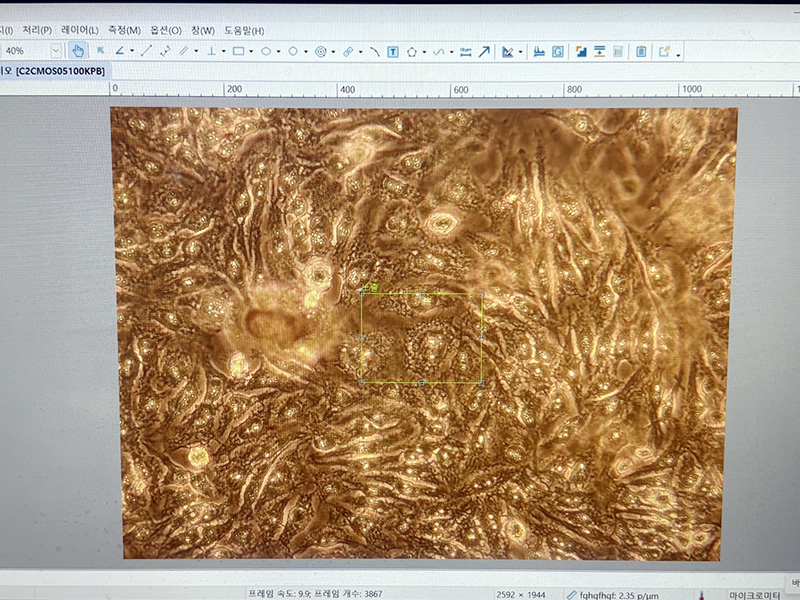Choose the arrow annotation tool
This screenshot has width=800, height=600.
[484, 51]
